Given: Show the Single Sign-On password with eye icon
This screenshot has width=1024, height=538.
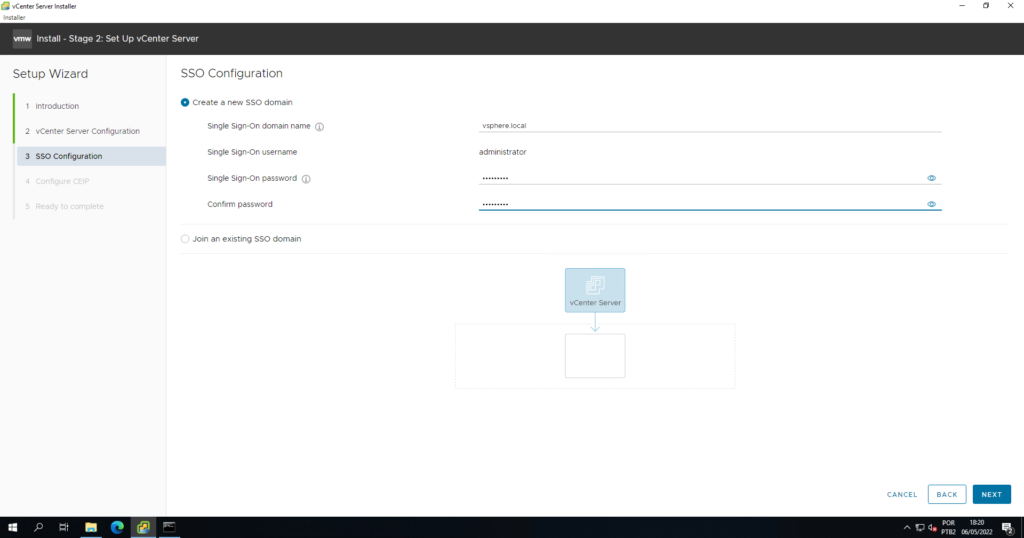Looking at the screenshot, I should tap(931, 178).
